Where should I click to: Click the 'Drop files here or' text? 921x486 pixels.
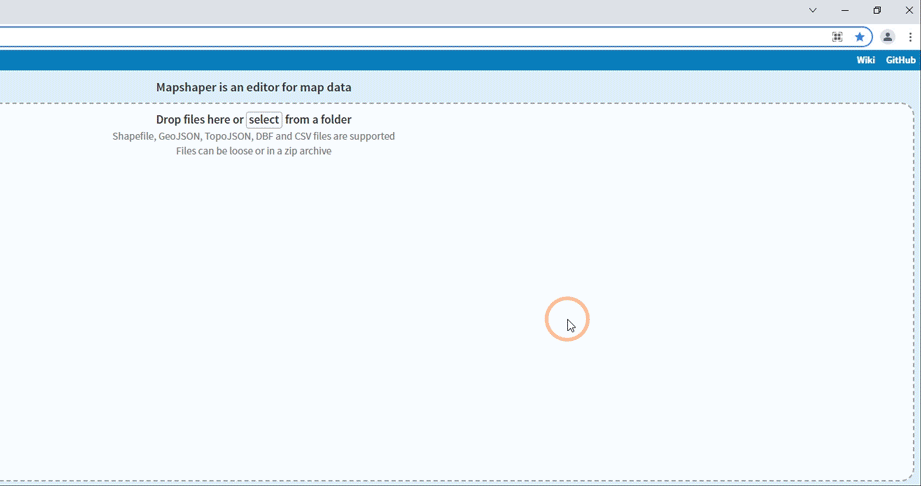tap(200, 119)
